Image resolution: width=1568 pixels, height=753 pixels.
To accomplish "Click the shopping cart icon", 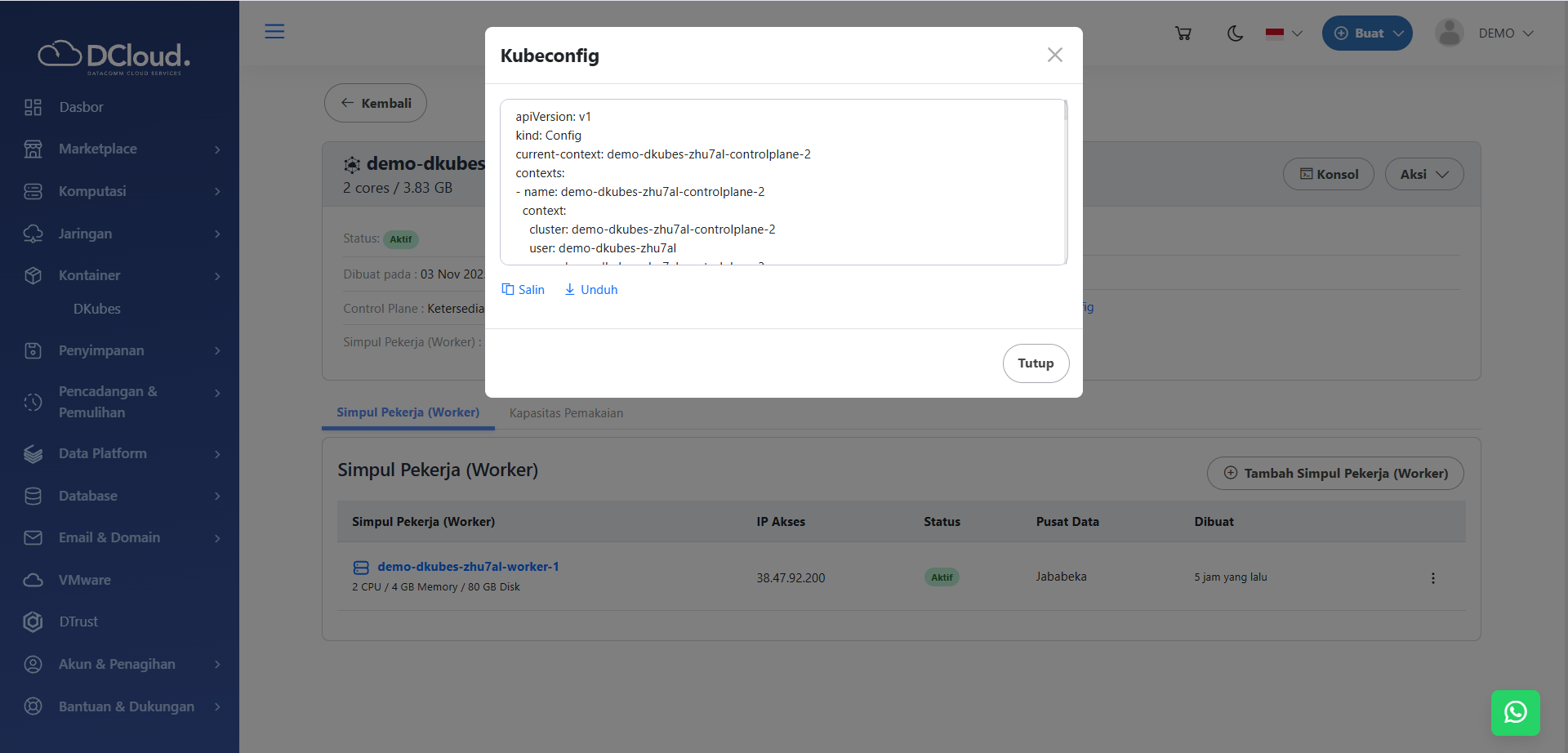I will tap(1183, 33).
